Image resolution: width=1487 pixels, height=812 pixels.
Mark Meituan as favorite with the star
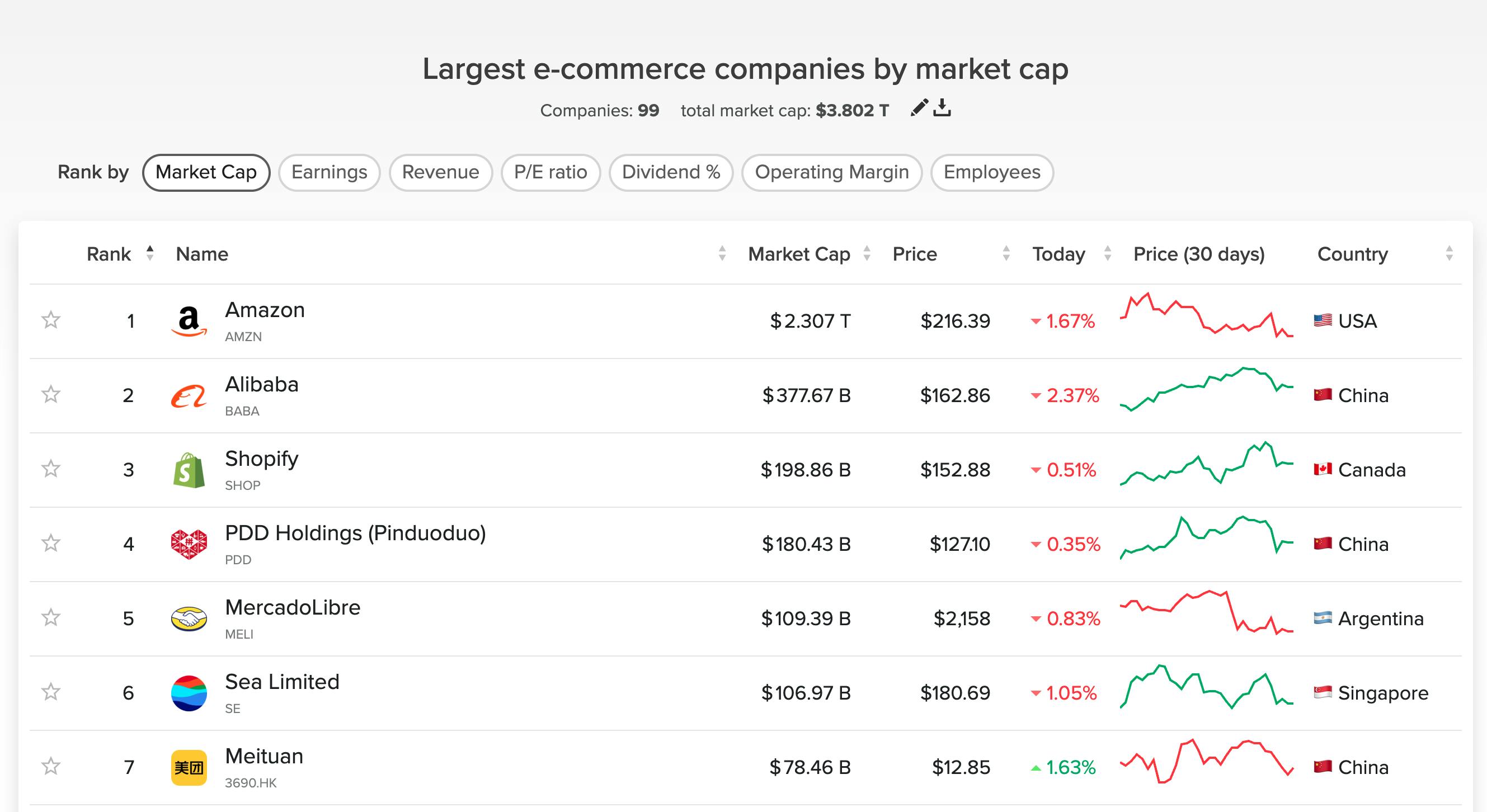tap(51, 767)
